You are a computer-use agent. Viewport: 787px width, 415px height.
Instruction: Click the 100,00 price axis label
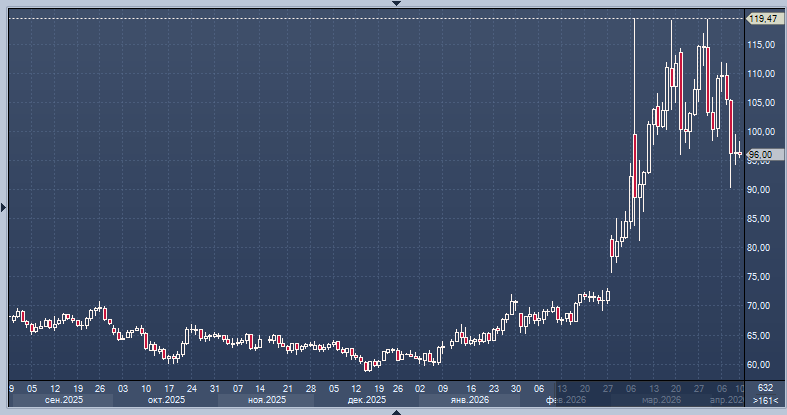[762, 132]
